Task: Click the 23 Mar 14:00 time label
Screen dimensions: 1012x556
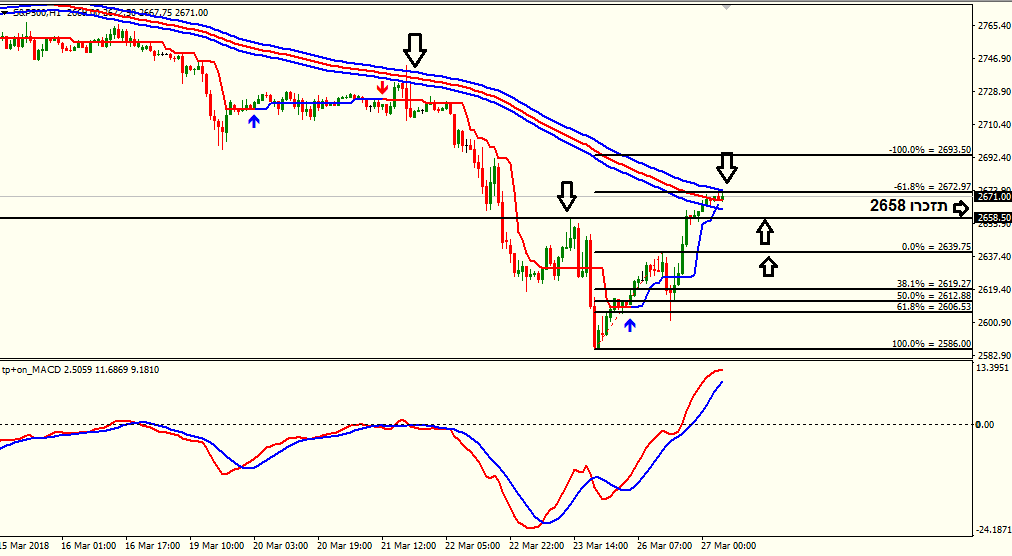Action: point(601,546)
